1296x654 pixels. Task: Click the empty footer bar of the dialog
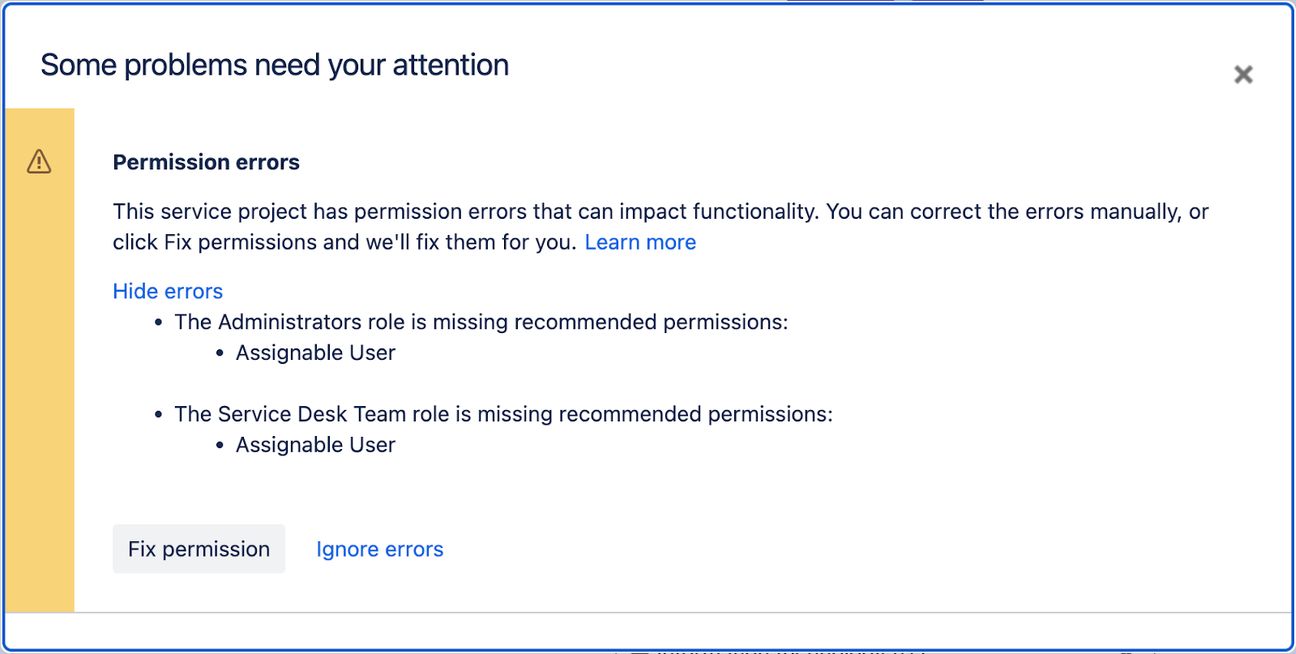[x=648, y=630]
